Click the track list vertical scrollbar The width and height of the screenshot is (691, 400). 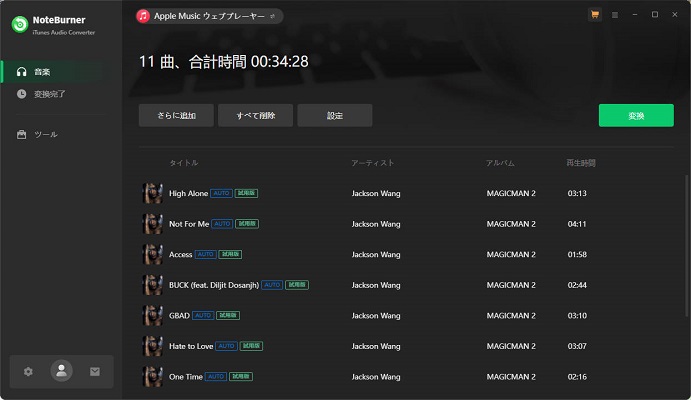[686, 245]
